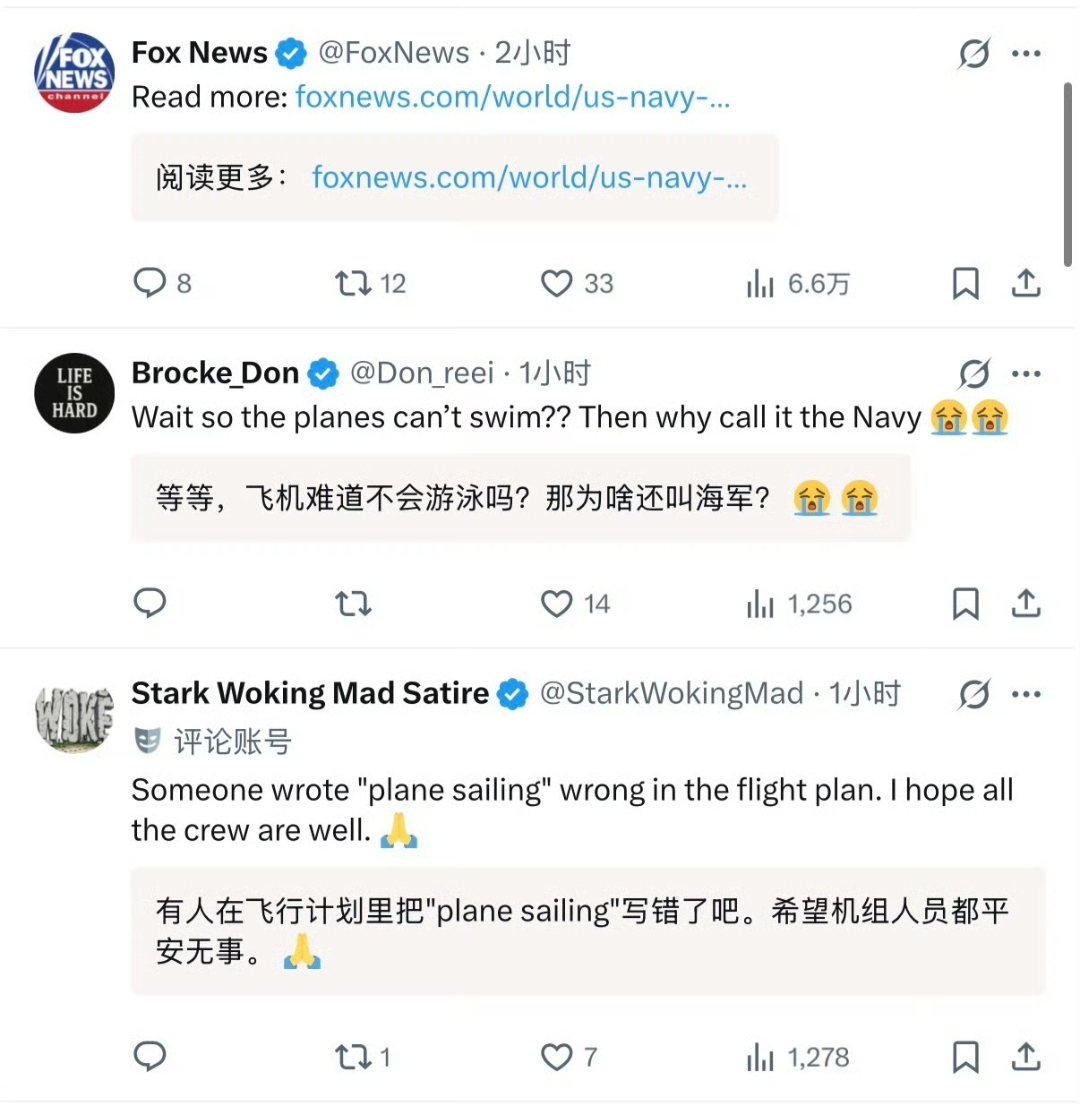
Task: View analytics for Brocke_Don's reply showing 1,256
Action: click(799, 603)
